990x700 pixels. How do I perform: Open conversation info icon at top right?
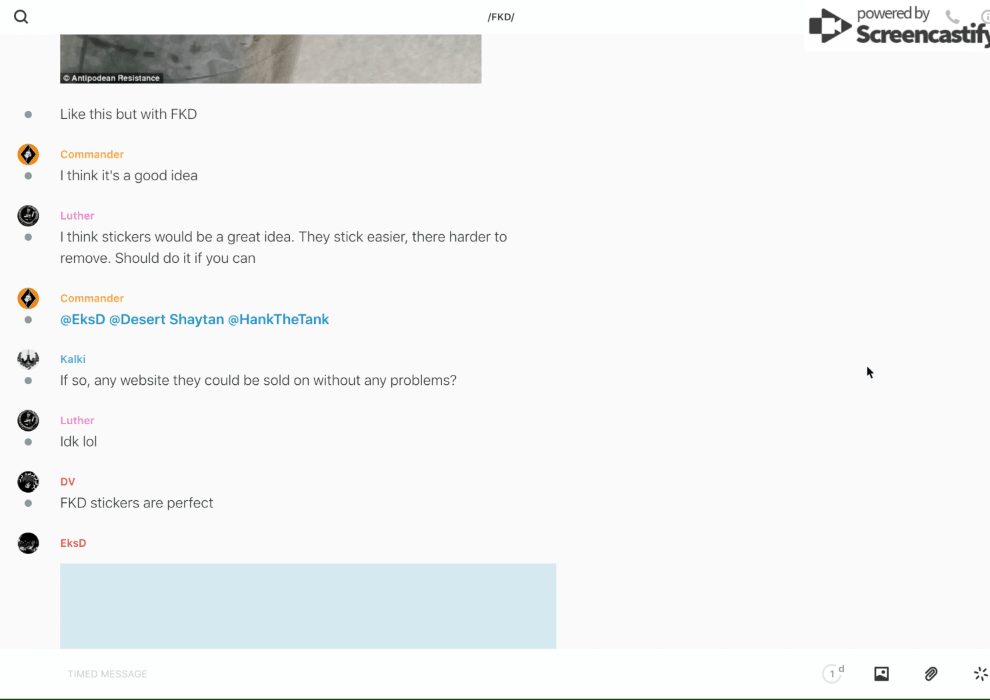point(984,17)
